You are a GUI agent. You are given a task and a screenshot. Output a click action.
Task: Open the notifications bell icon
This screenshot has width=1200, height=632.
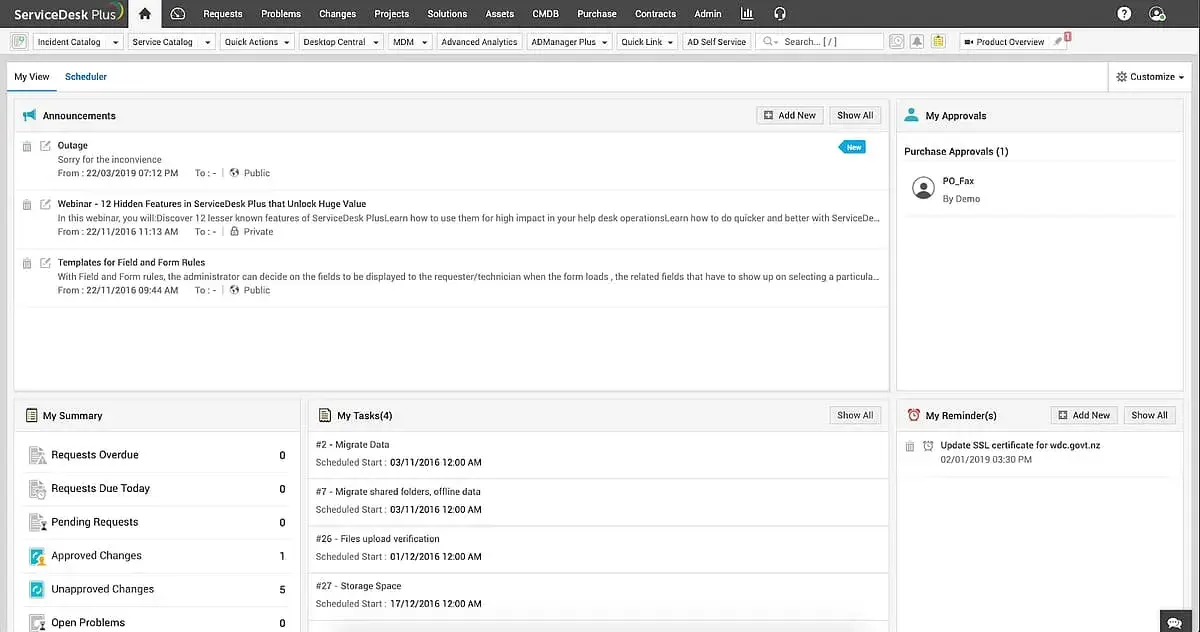(917, 42)
